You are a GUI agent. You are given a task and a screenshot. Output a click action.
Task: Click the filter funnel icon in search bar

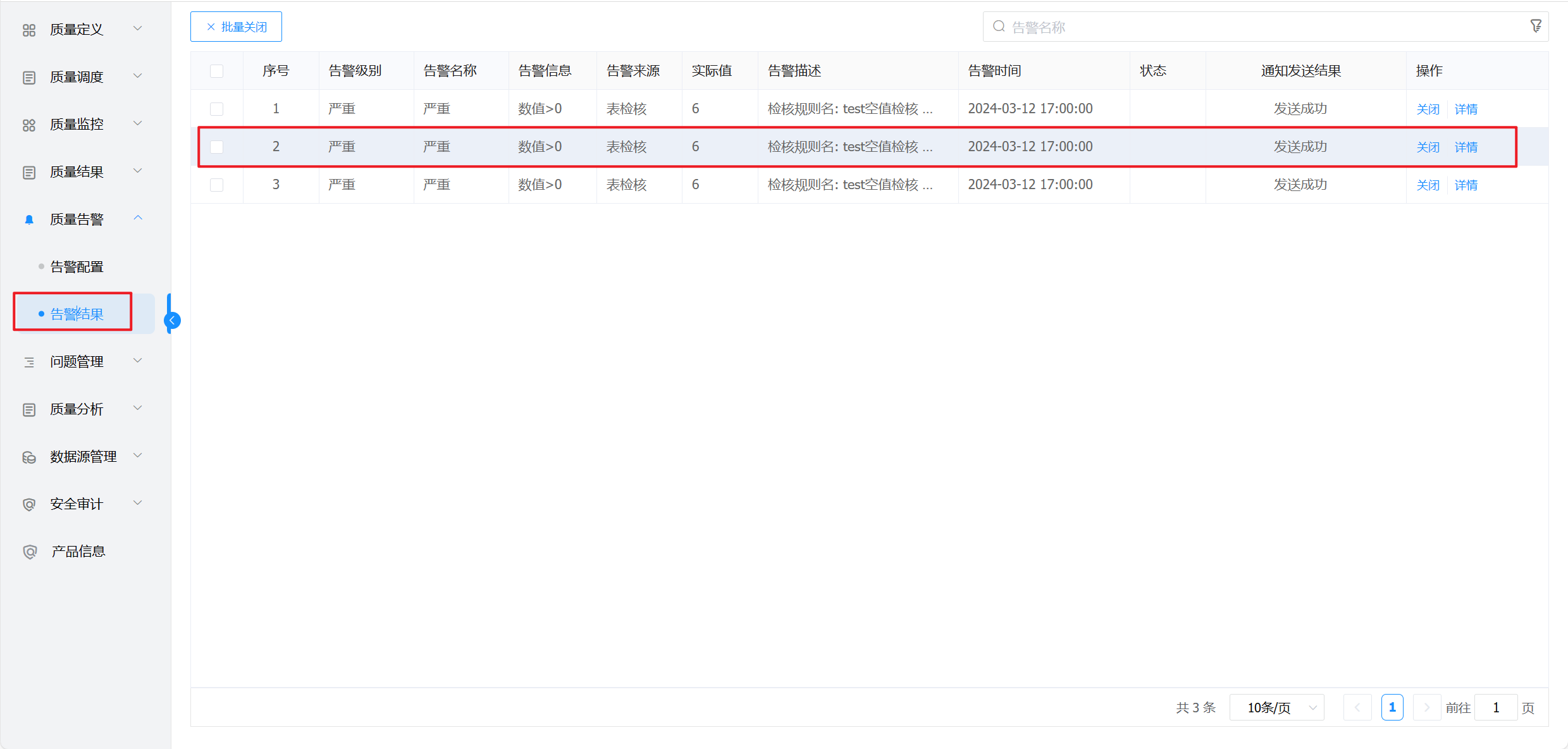pyautogui.click(x=1536, y=26)
